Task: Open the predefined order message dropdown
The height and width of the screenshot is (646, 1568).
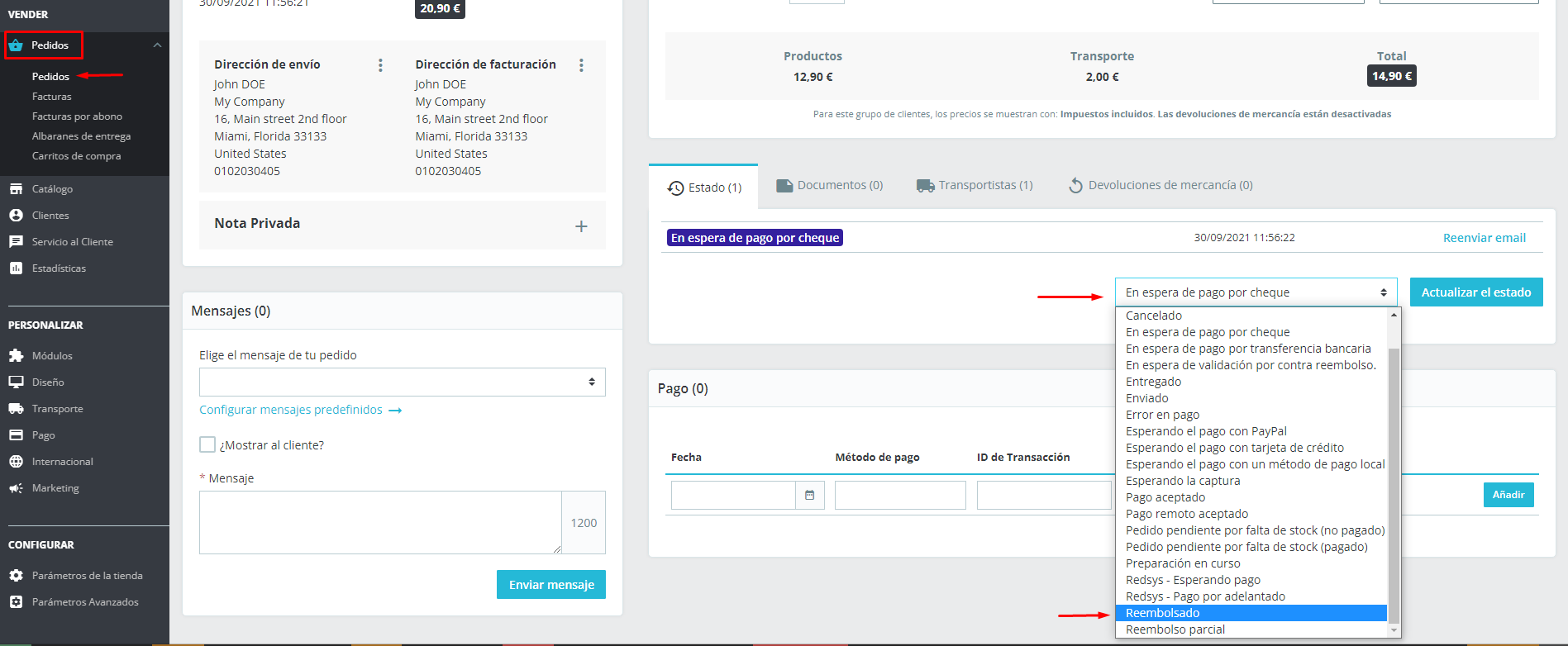Action: coord(403,382)
